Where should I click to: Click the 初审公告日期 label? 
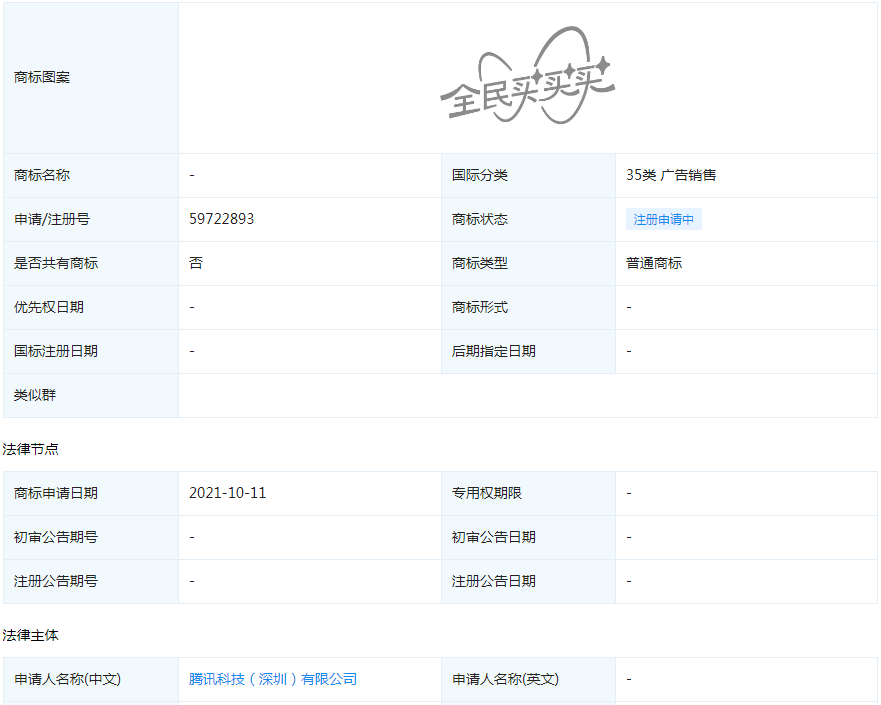point(494,537)
